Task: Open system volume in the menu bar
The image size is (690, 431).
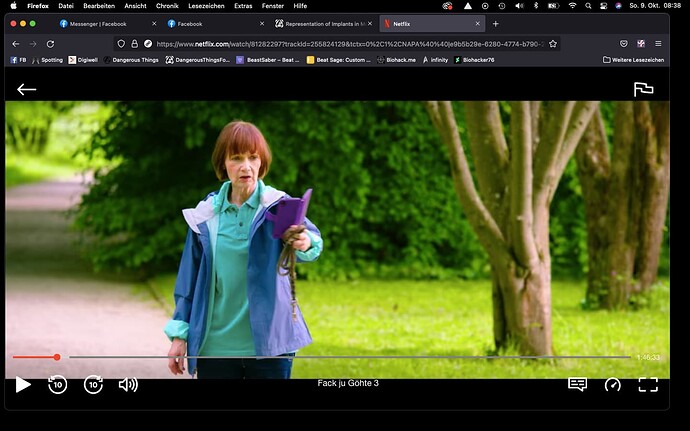Action: 520,6
